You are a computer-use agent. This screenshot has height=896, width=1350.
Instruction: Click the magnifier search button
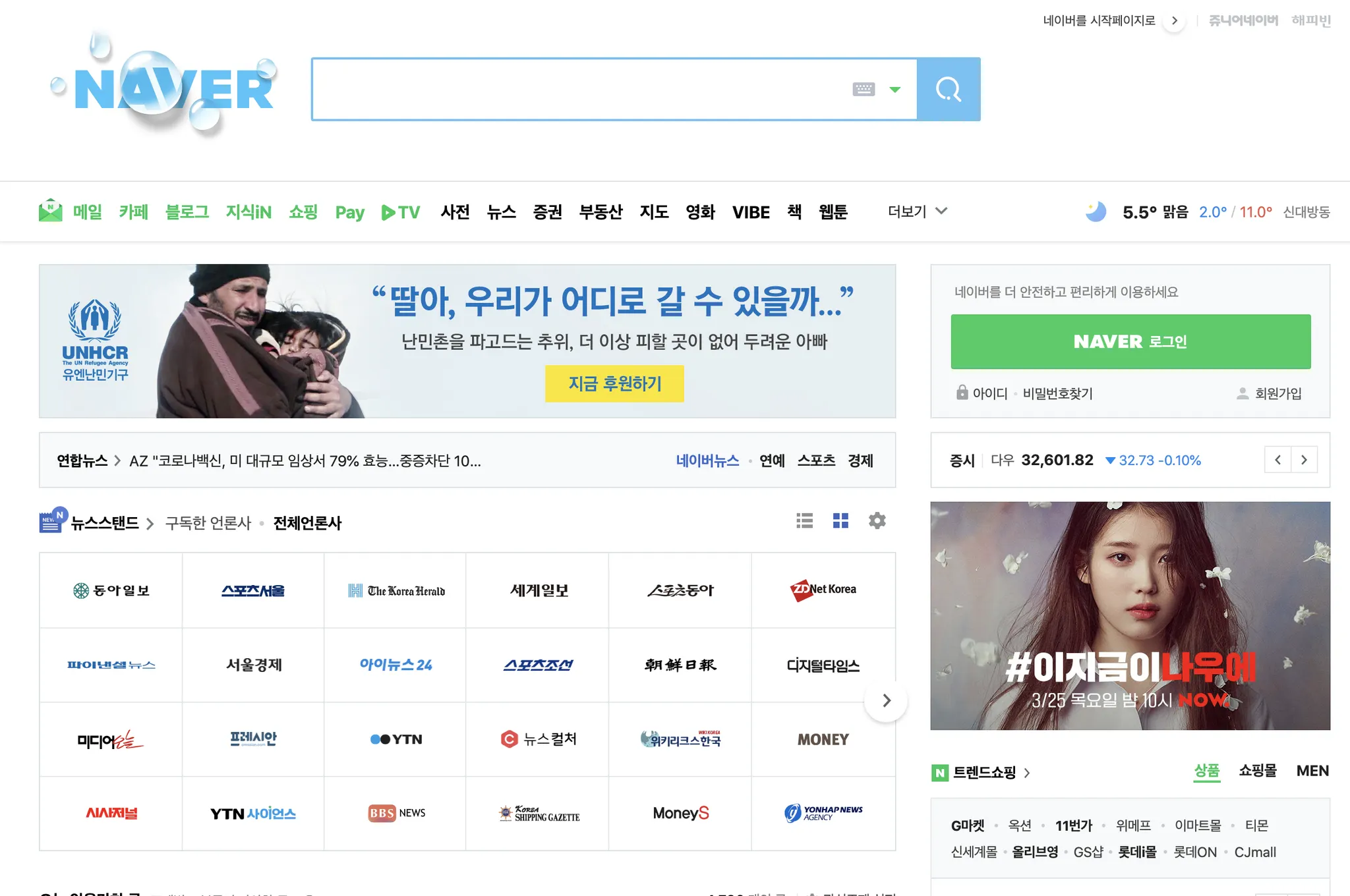tap(948, 89)
